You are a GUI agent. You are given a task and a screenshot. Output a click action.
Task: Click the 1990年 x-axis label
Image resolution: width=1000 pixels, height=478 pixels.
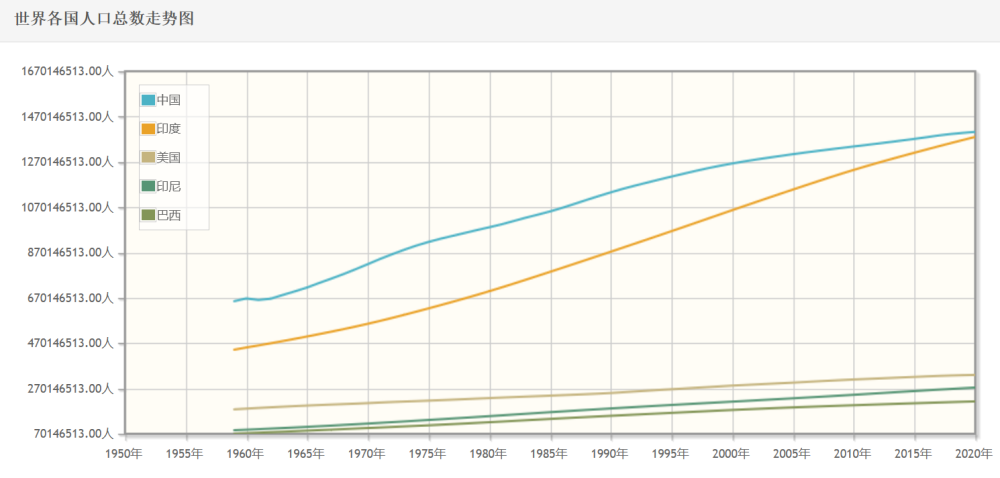click(x=611, y=454)
